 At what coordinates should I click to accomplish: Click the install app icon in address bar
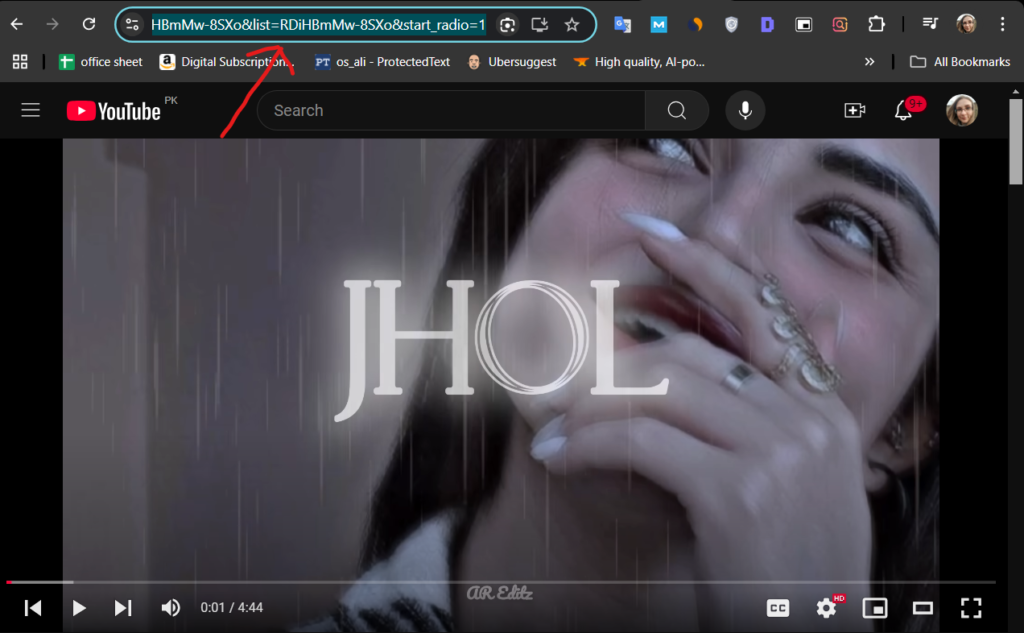click(539, 25)
